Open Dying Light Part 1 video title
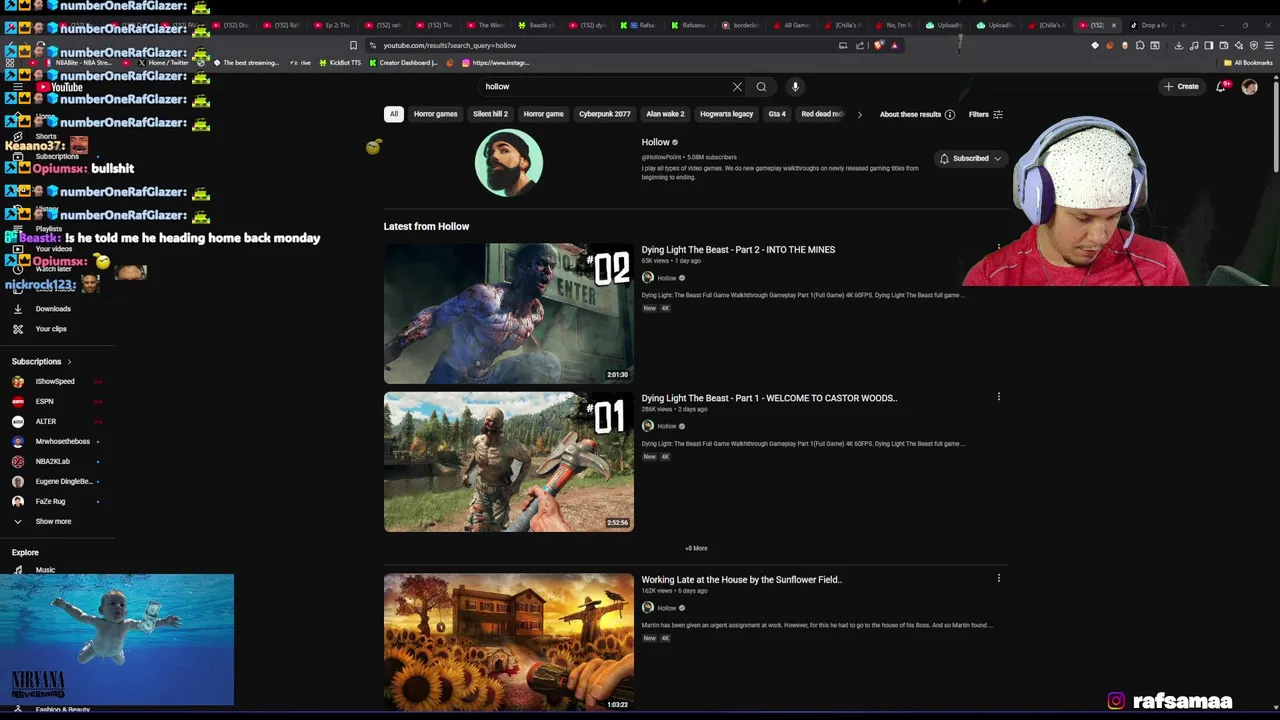 769,398
